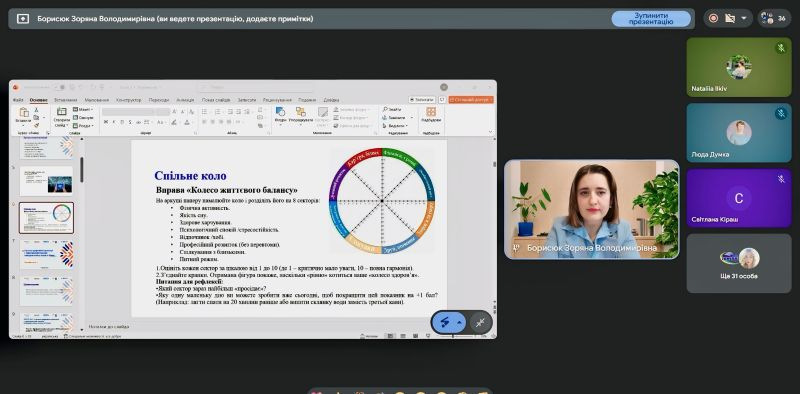Click the laser pointer effects button
This screenshot has width=800, height=394.
click(x=480, y=322)
